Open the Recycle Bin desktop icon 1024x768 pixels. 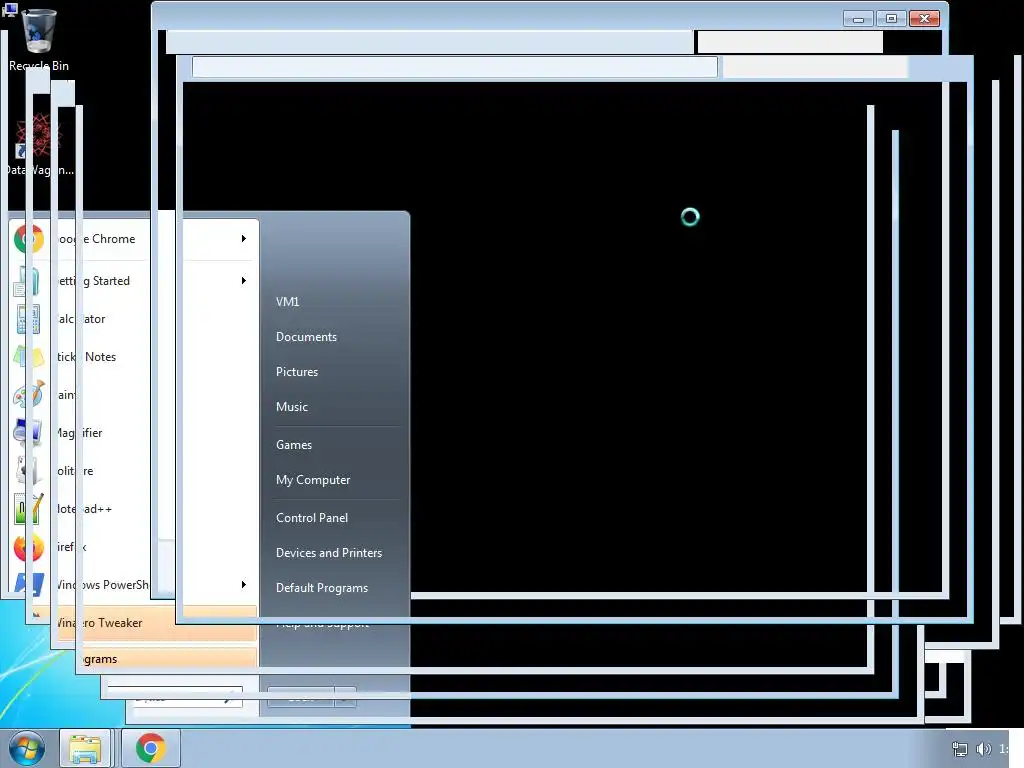[39, 30]
